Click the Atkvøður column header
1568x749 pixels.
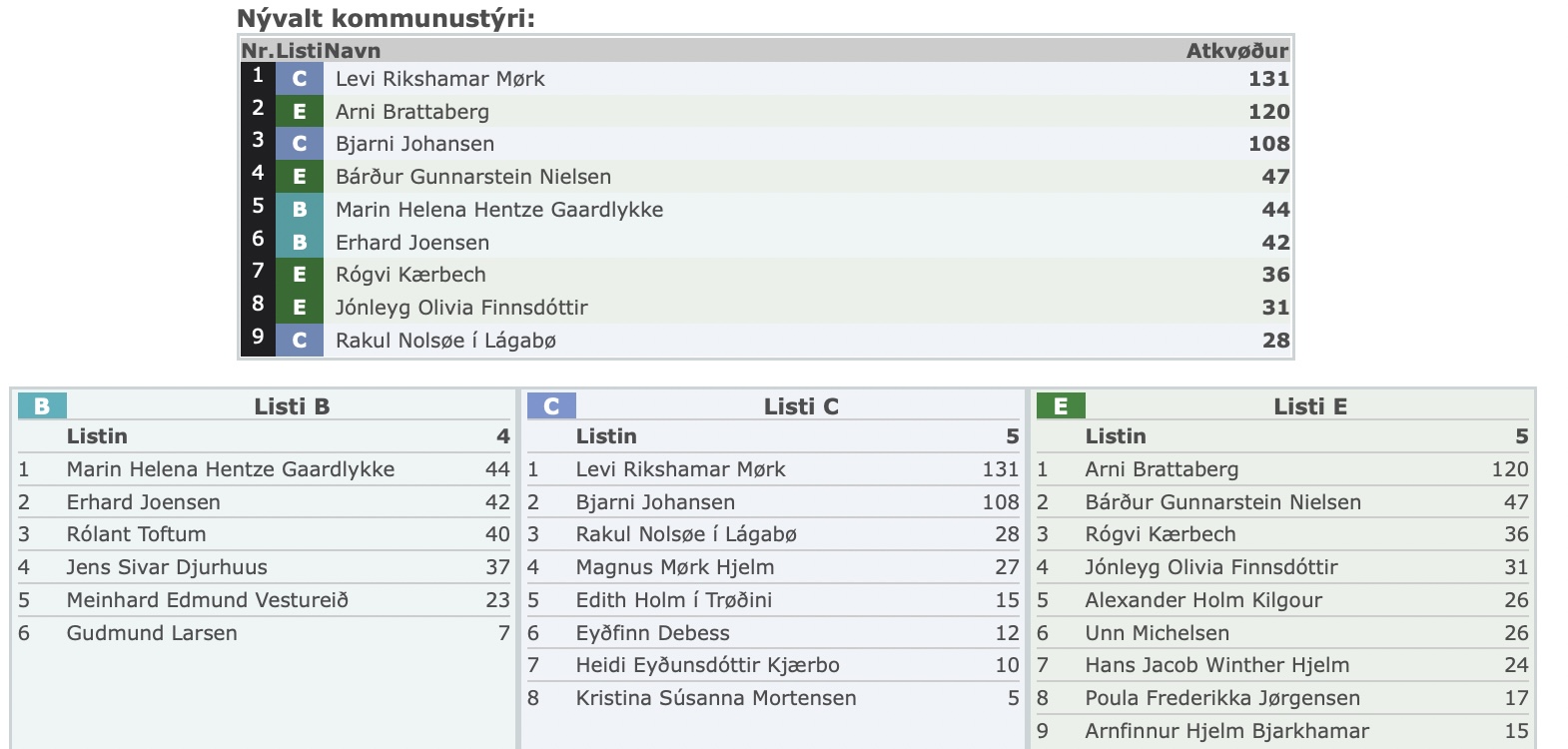(x=1236, y=51)
